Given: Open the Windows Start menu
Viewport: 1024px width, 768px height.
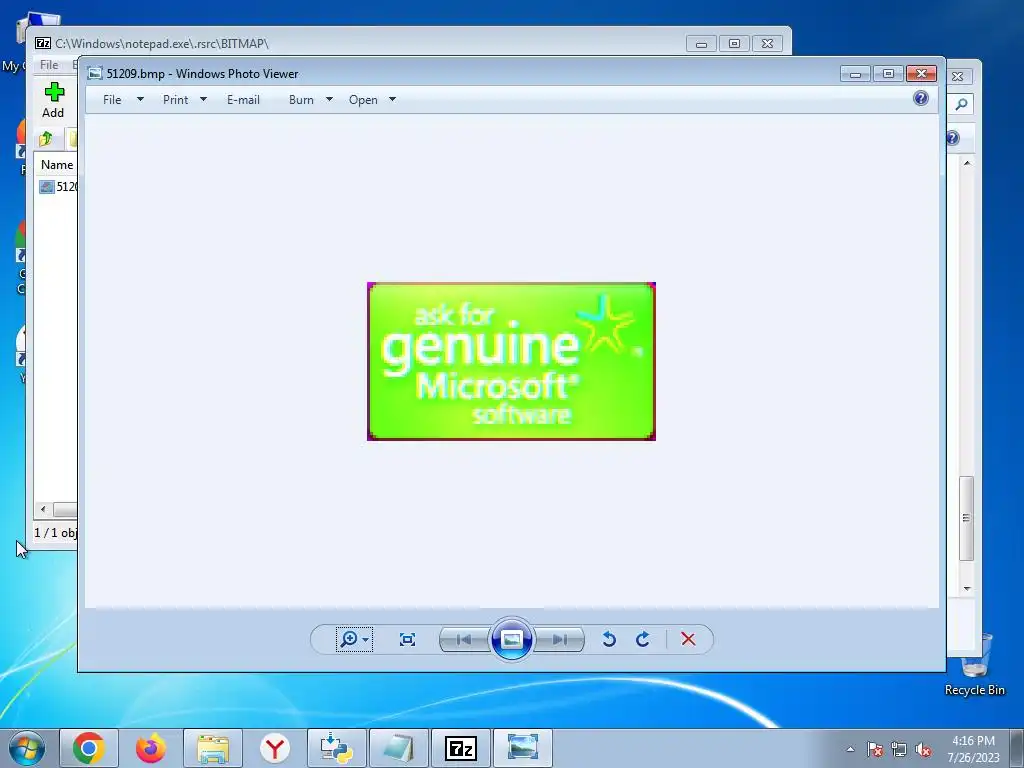Looking at the screenshot, I should (x=27, y=748).
